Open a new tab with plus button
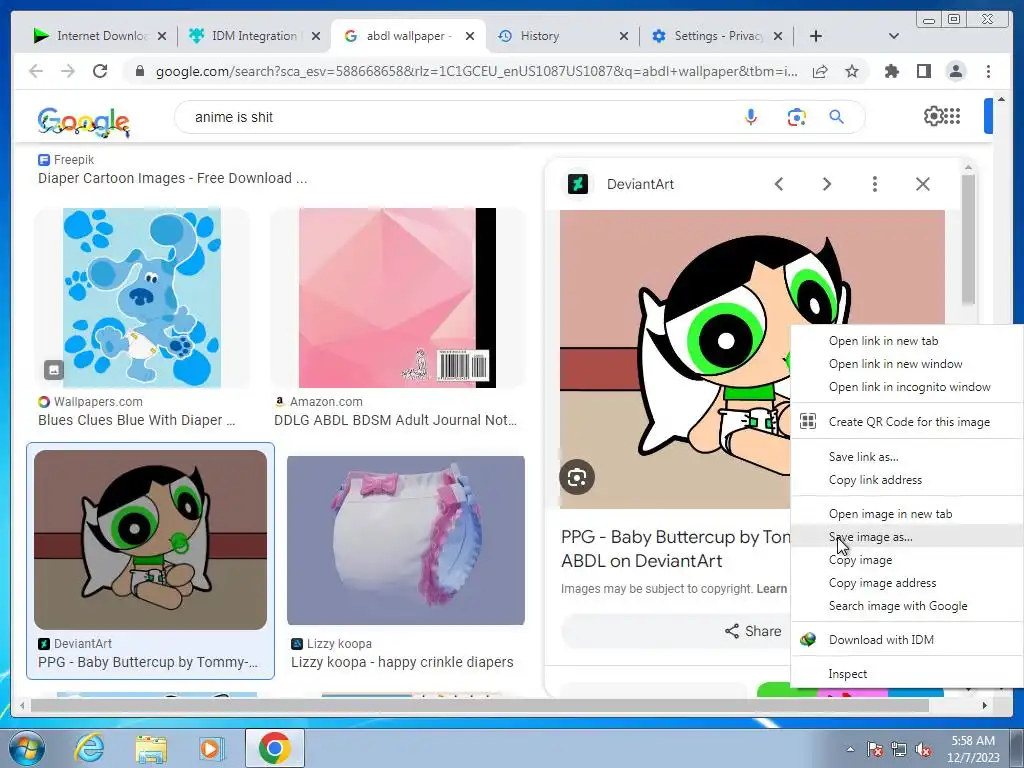 816,36
